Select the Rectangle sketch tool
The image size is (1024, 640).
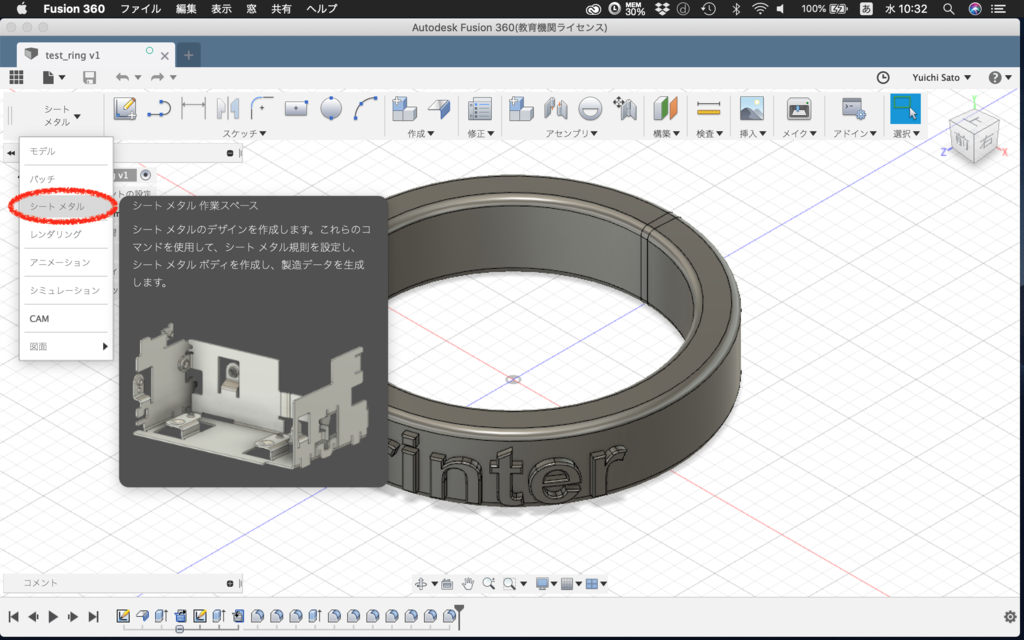pos(296,108)
